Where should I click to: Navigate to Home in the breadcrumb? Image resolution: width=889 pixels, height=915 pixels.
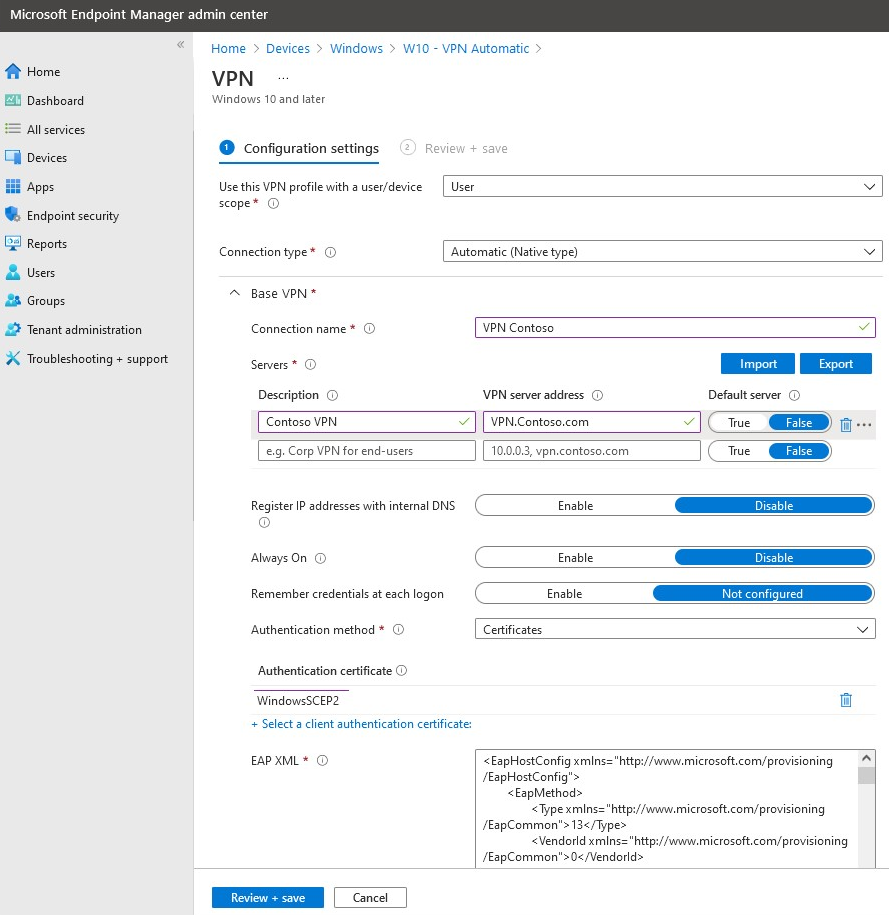[x=228, y=48]
